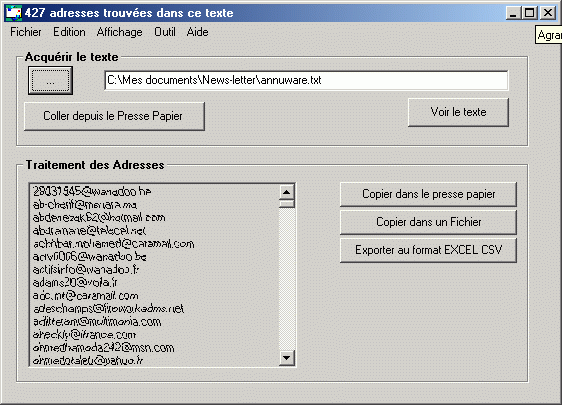Open the Outil menu
Viewport: 562px width, 405px height.
coord(165,32)
